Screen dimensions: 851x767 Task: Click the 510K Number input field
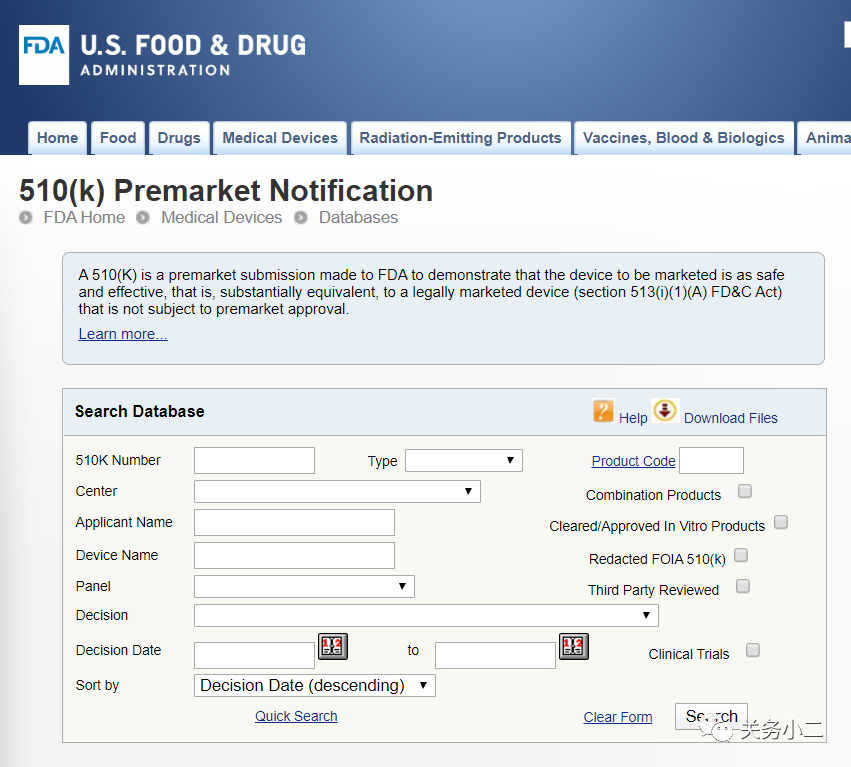pyautogui.click(x=254, y=461)
